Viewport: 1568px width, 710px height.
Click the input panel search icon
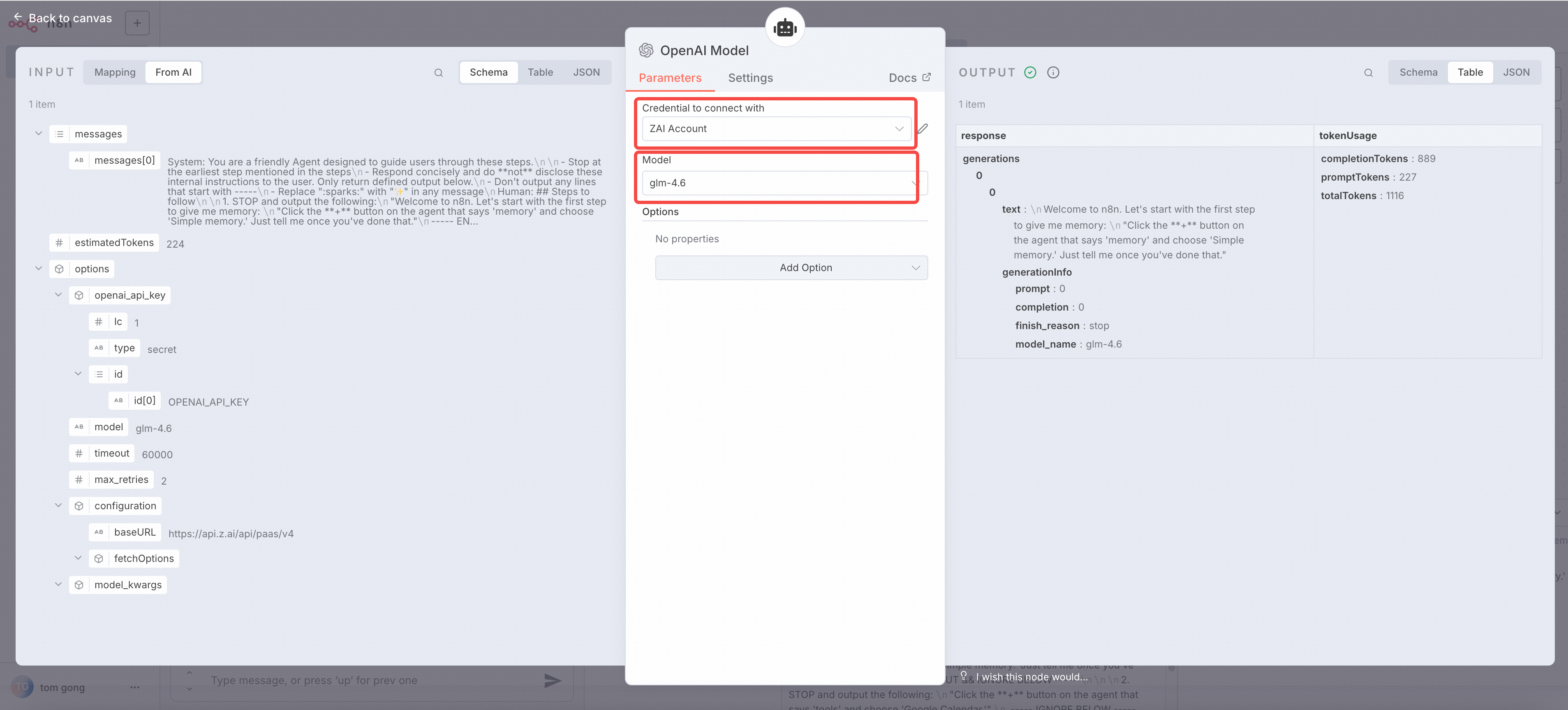click(x=438, y=72)
